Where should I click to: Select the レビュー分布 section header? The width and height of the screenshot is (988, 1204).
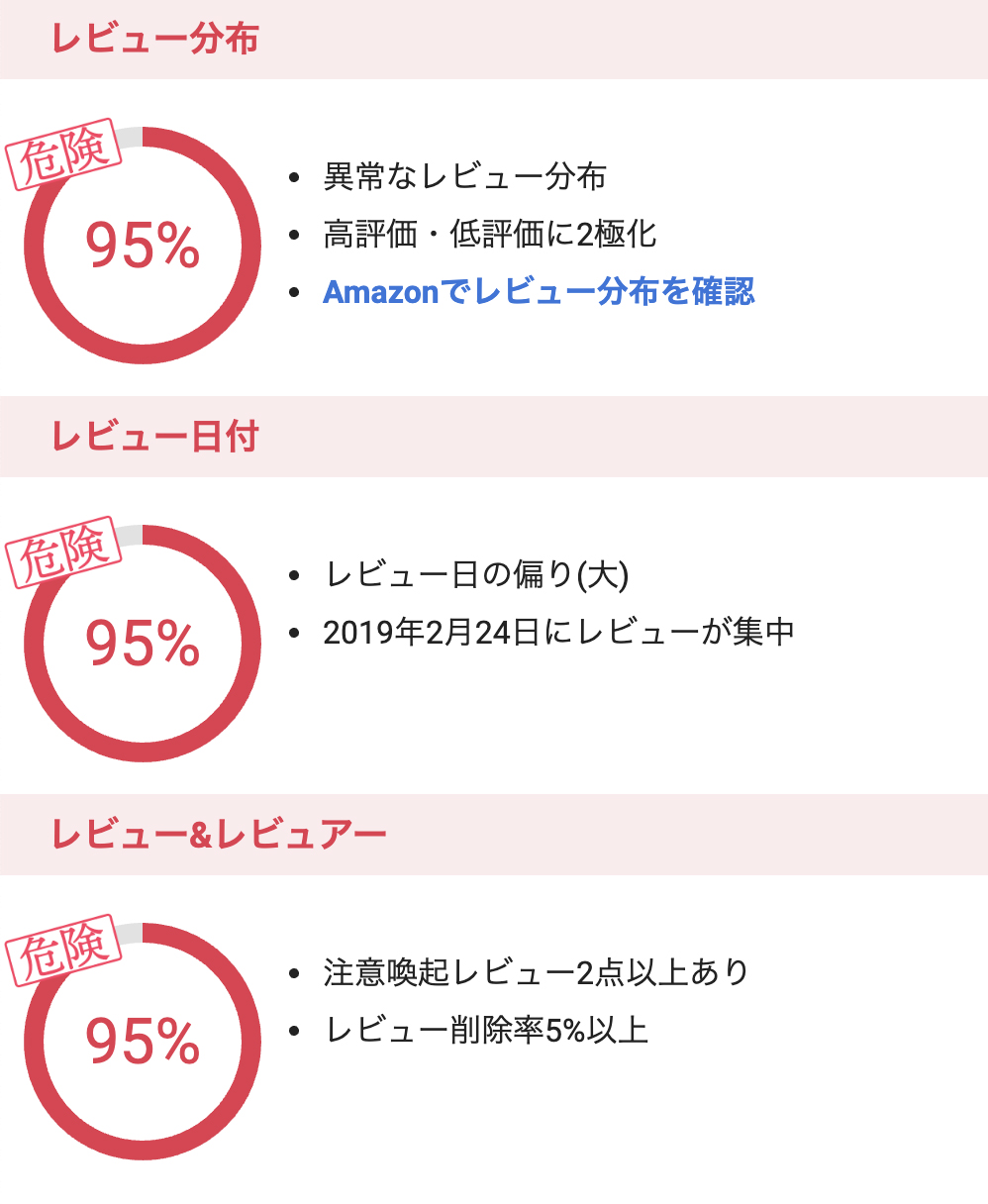click(x=154, y=39)
